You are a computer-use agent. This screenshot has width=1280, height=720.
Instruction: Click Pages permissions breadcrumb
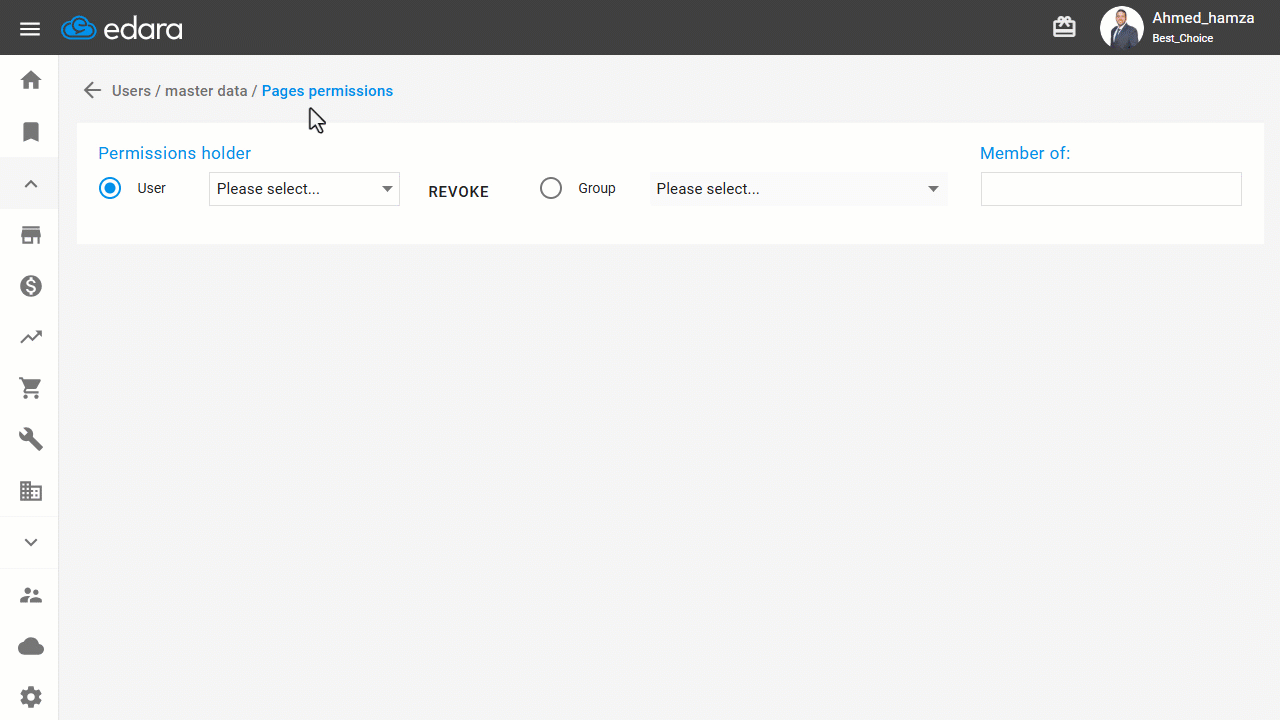pyautogui.click(x=327, y=91)
